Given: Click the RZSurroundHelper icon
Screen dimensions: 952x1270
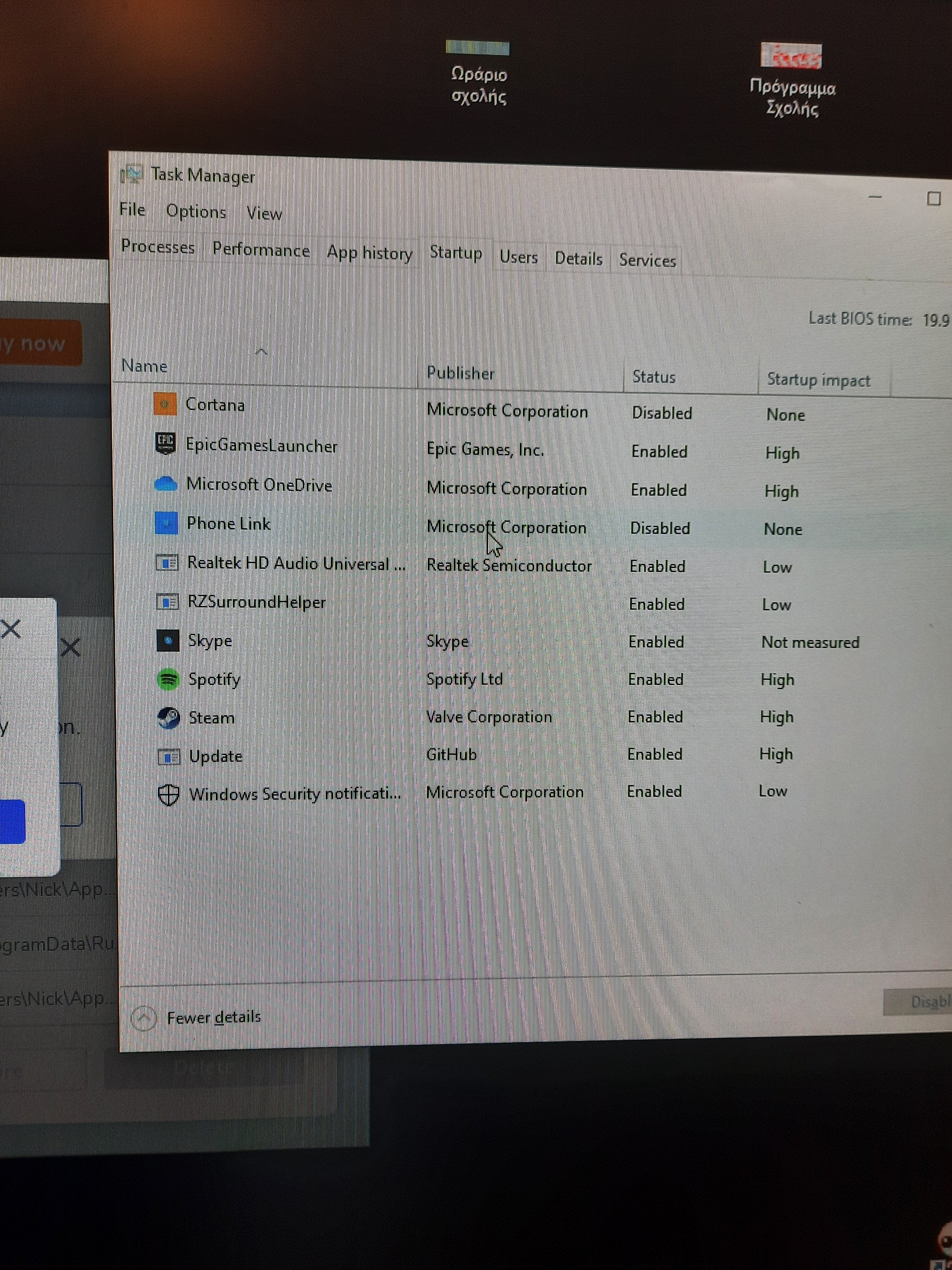Looking at the screenshot, I should click(x=168, y=602).
